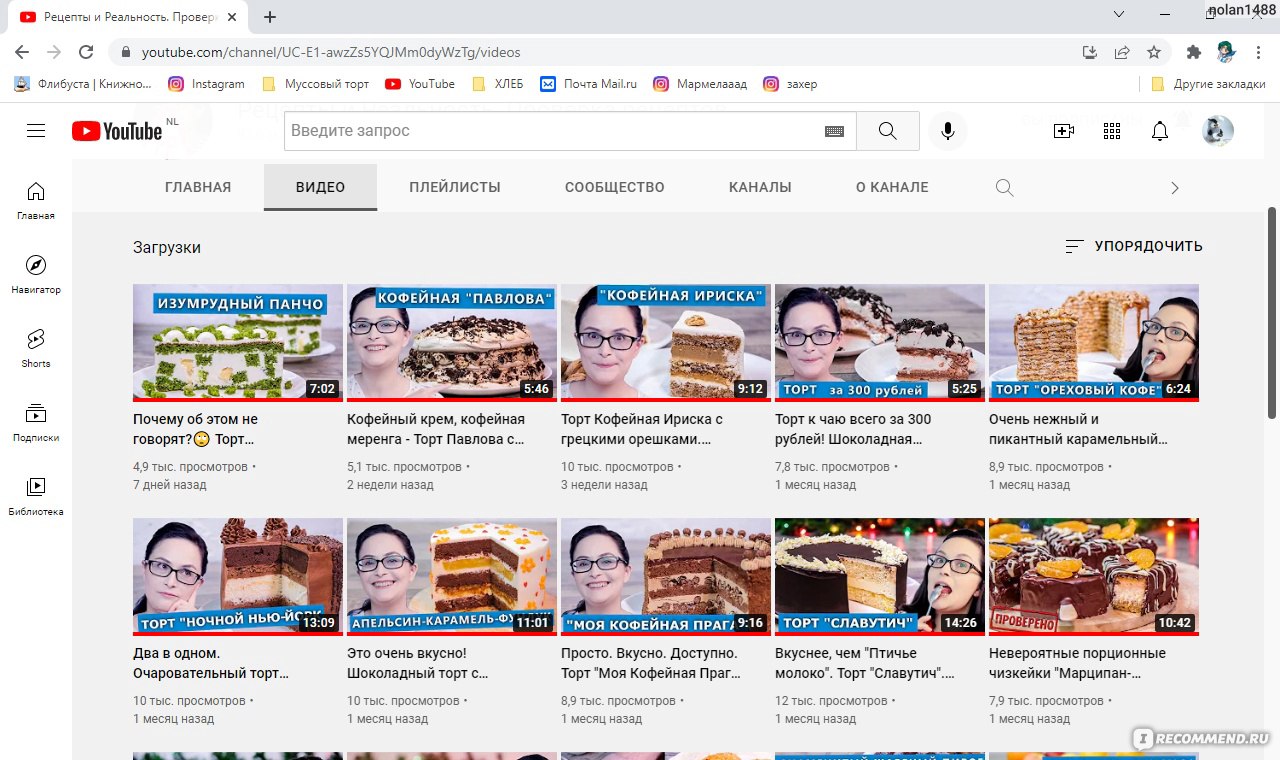Image resolution: width=1280 pixels, height=760 pixels.
Task: Open Изумрудный Панчо video thumbnail
Action: [x=238, y=343]
